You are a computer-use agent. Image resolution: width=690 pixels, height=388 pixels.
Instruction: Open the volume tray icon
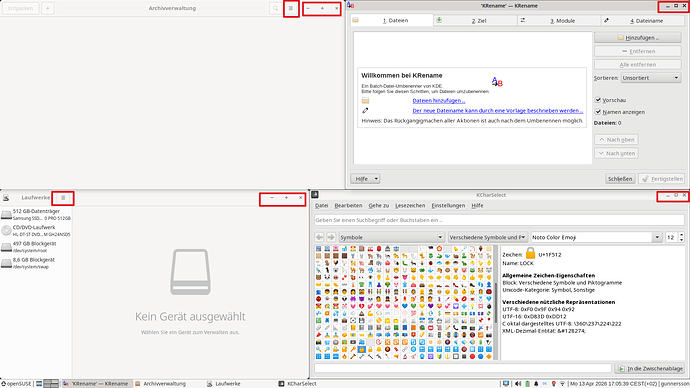[x=518, y=384]
